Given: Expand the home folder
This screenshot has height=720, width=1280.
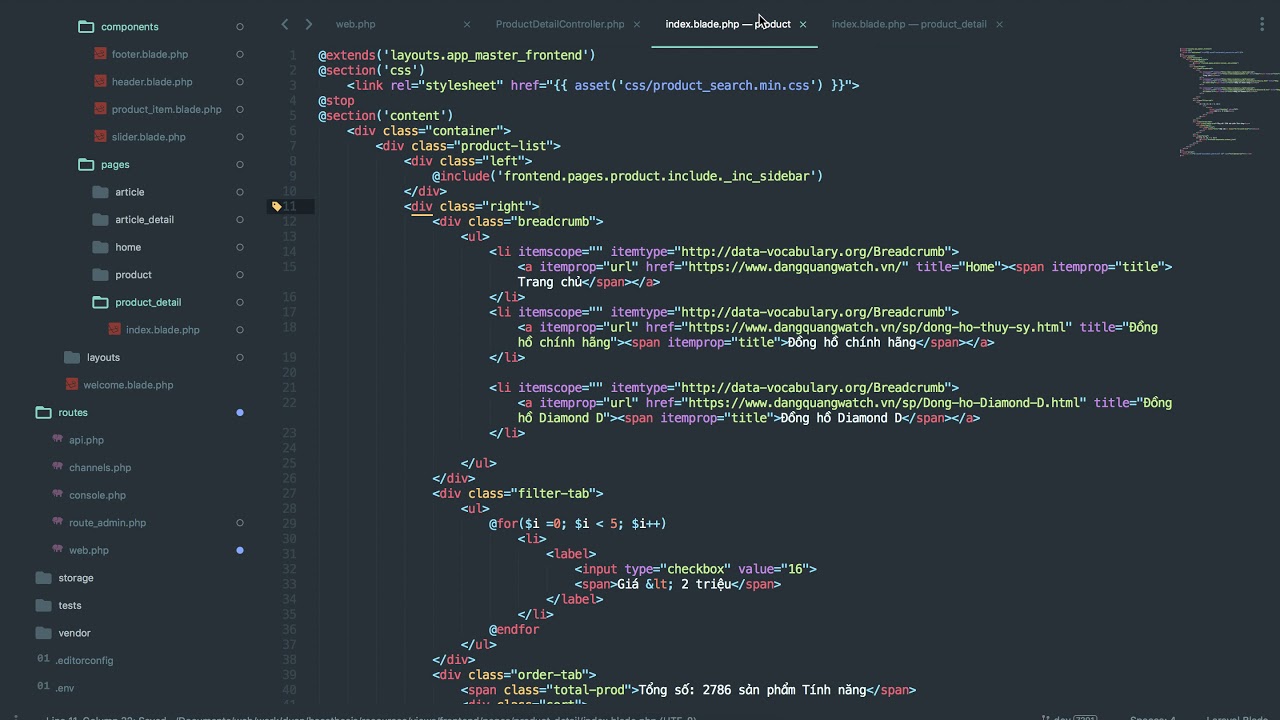Looking at the screenshot, I should tap(100, 247).
